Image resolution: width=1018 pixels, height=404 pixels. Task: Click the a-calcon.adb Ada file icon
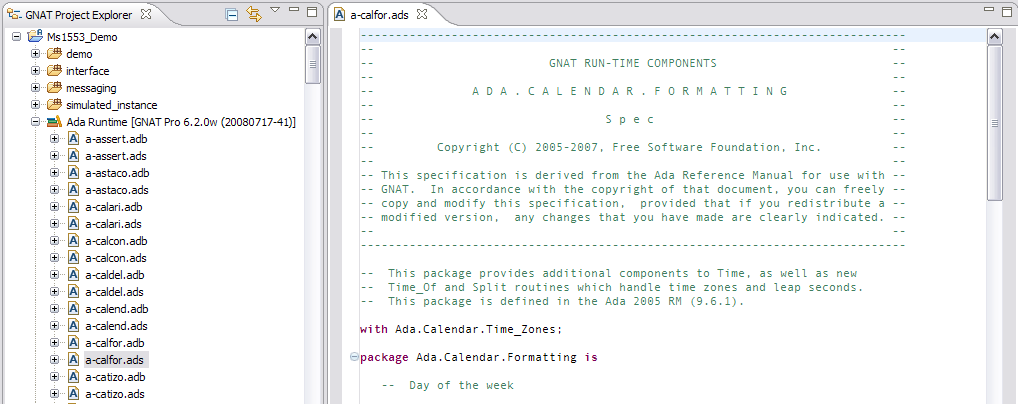click(73, 240)
